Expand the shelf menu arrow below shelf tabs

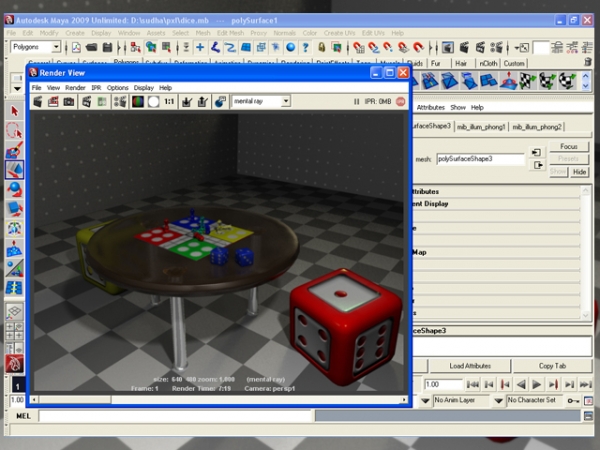(17, 88)
